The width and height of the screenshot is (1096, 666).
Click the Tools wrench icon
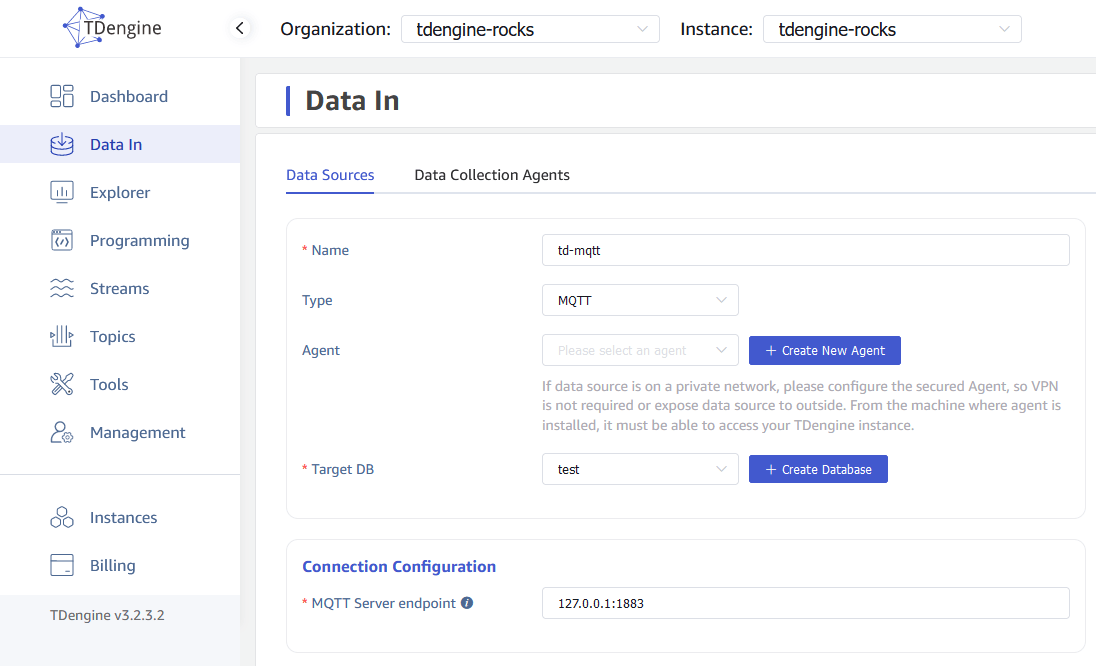coord(62,384)
